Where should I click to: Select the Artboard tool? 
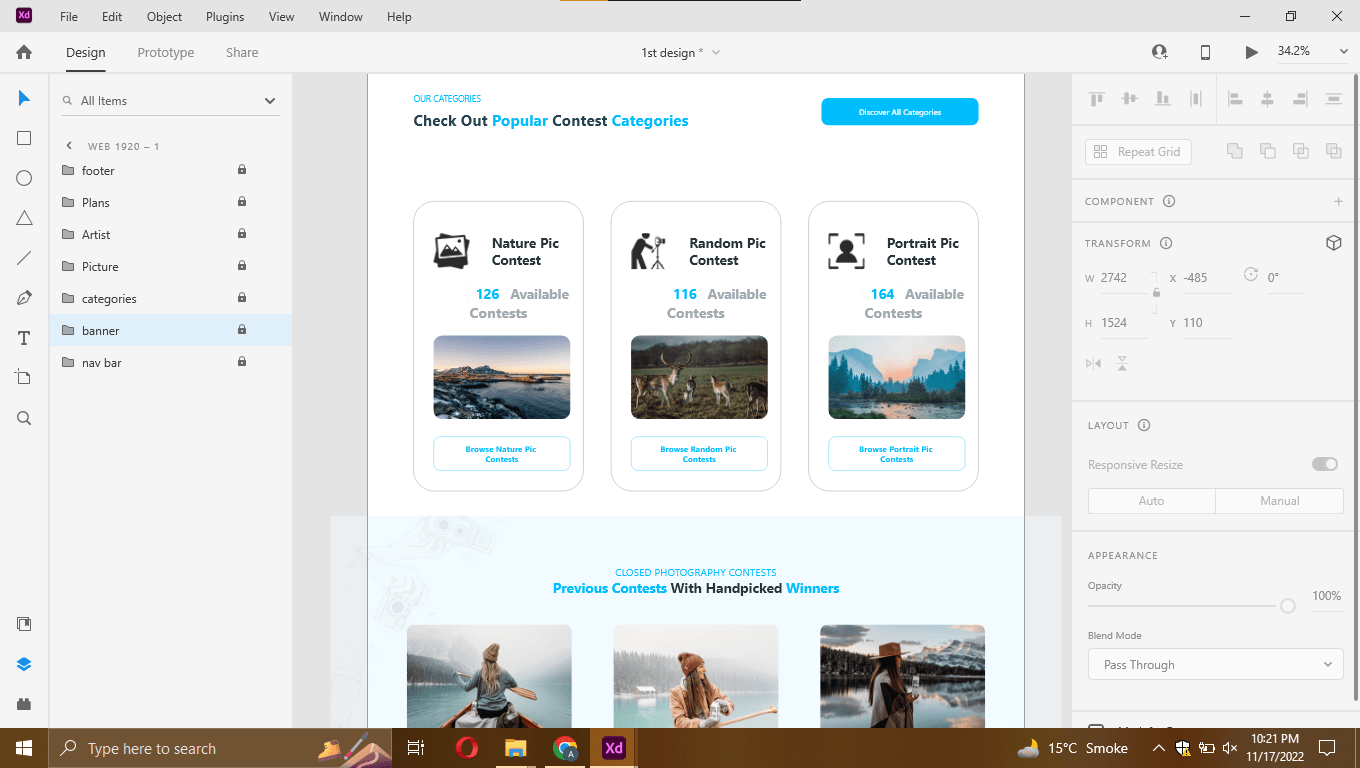click(23, 377)
